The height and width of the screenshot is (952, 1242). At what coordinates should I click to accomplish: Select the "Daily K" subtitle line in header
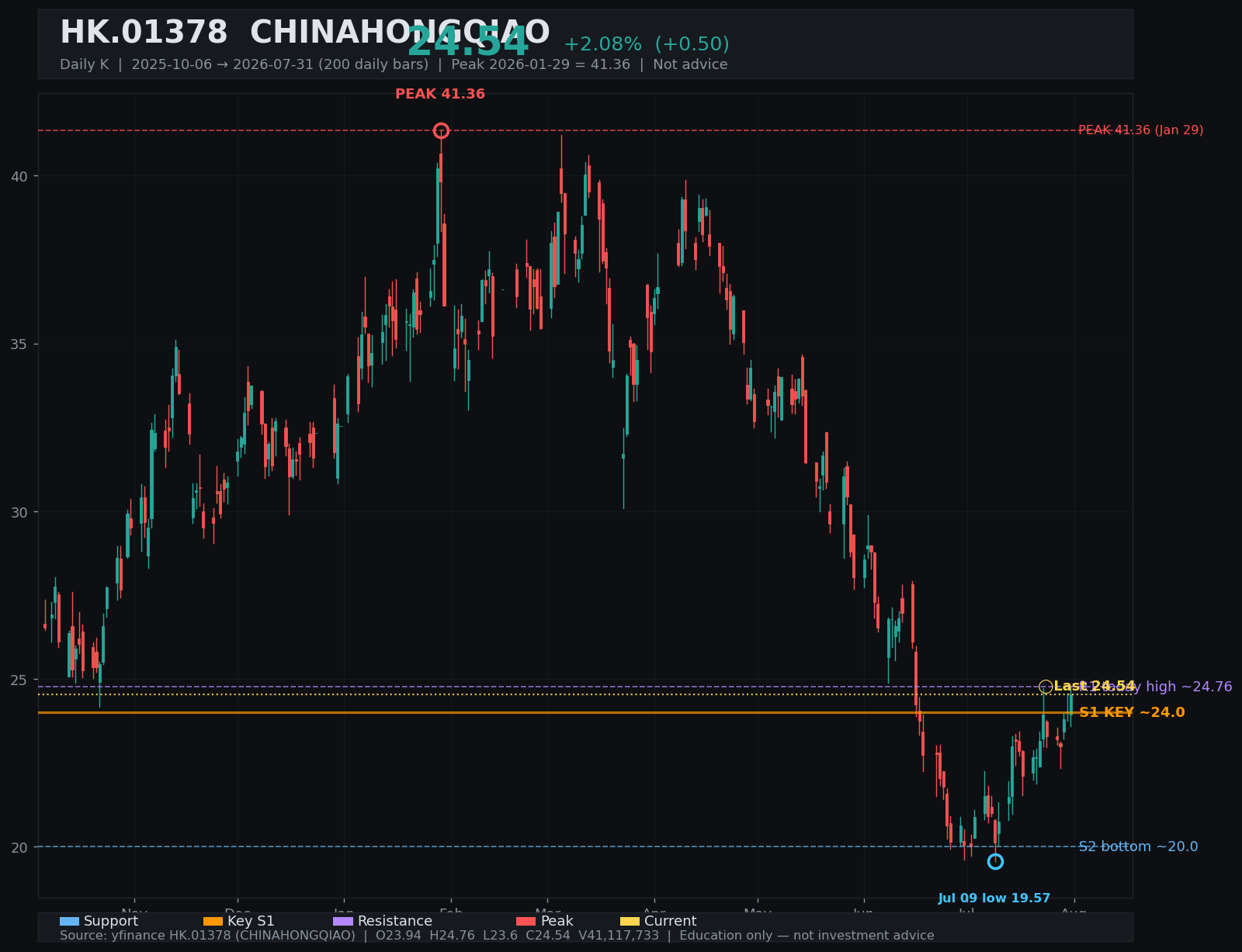click(x=394, y=64)
